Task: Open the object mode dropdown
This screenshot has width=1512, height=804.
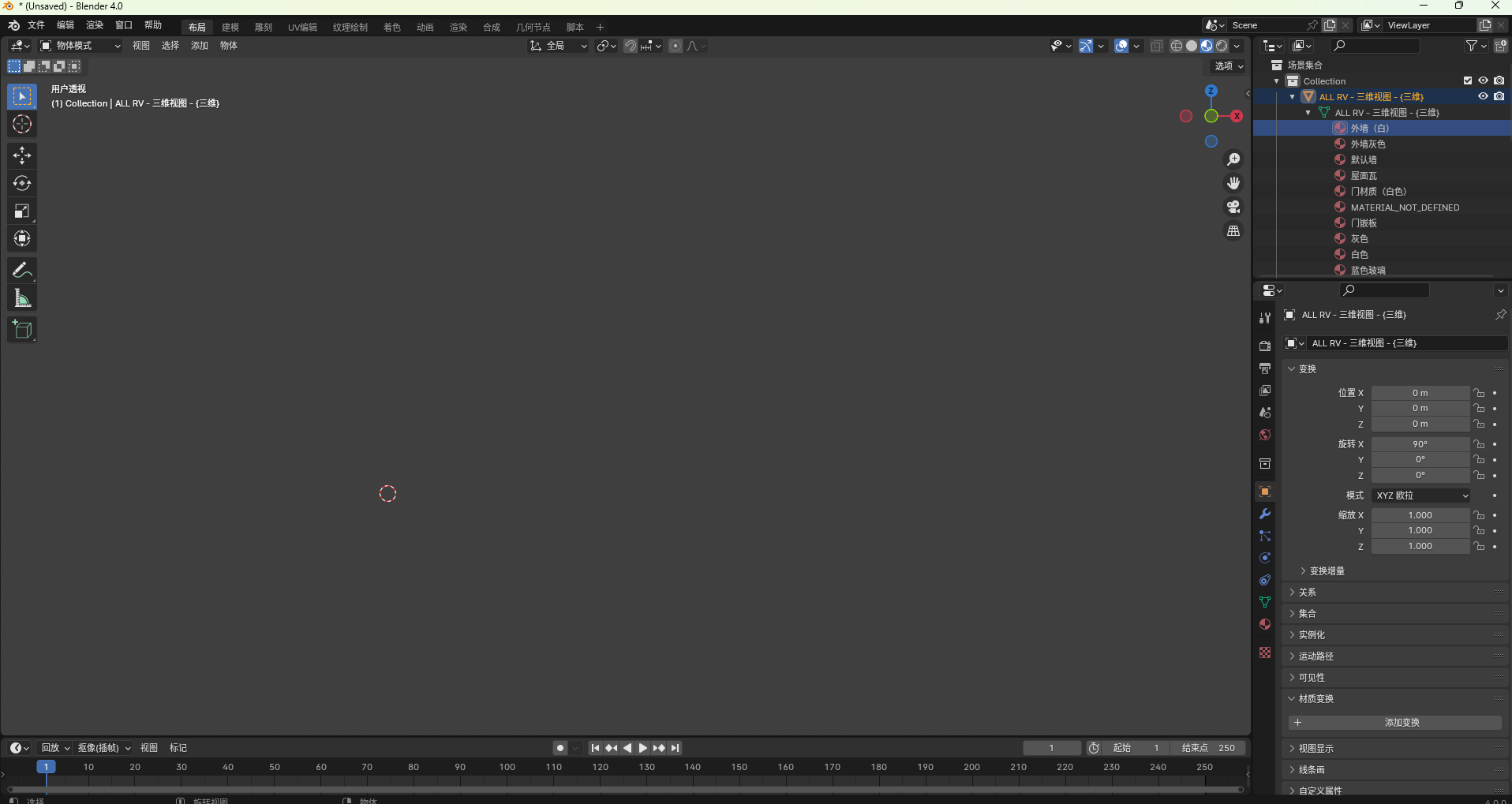Action: (x=80, y=46)
